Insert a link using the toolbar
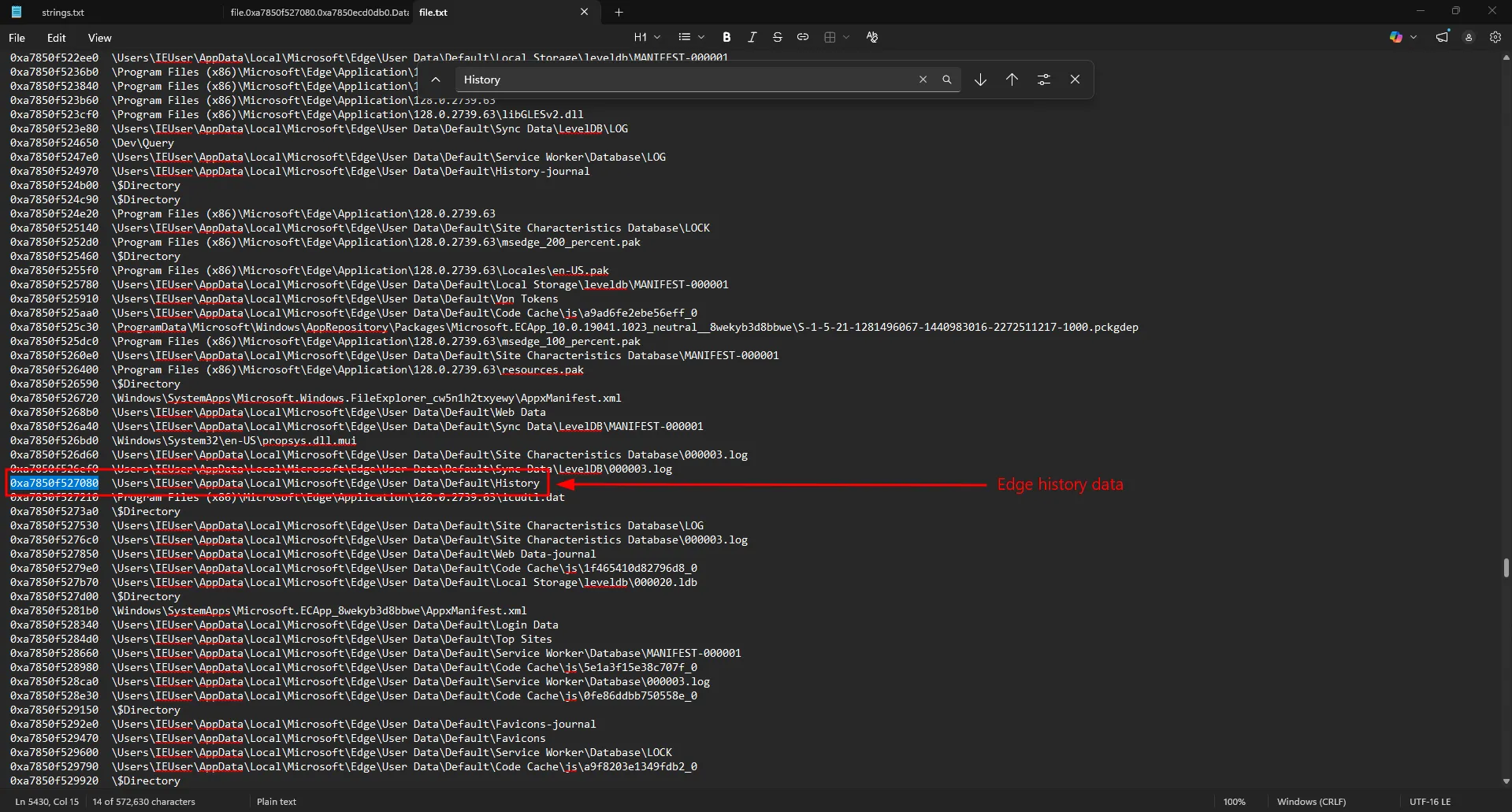 coord(802,37)
